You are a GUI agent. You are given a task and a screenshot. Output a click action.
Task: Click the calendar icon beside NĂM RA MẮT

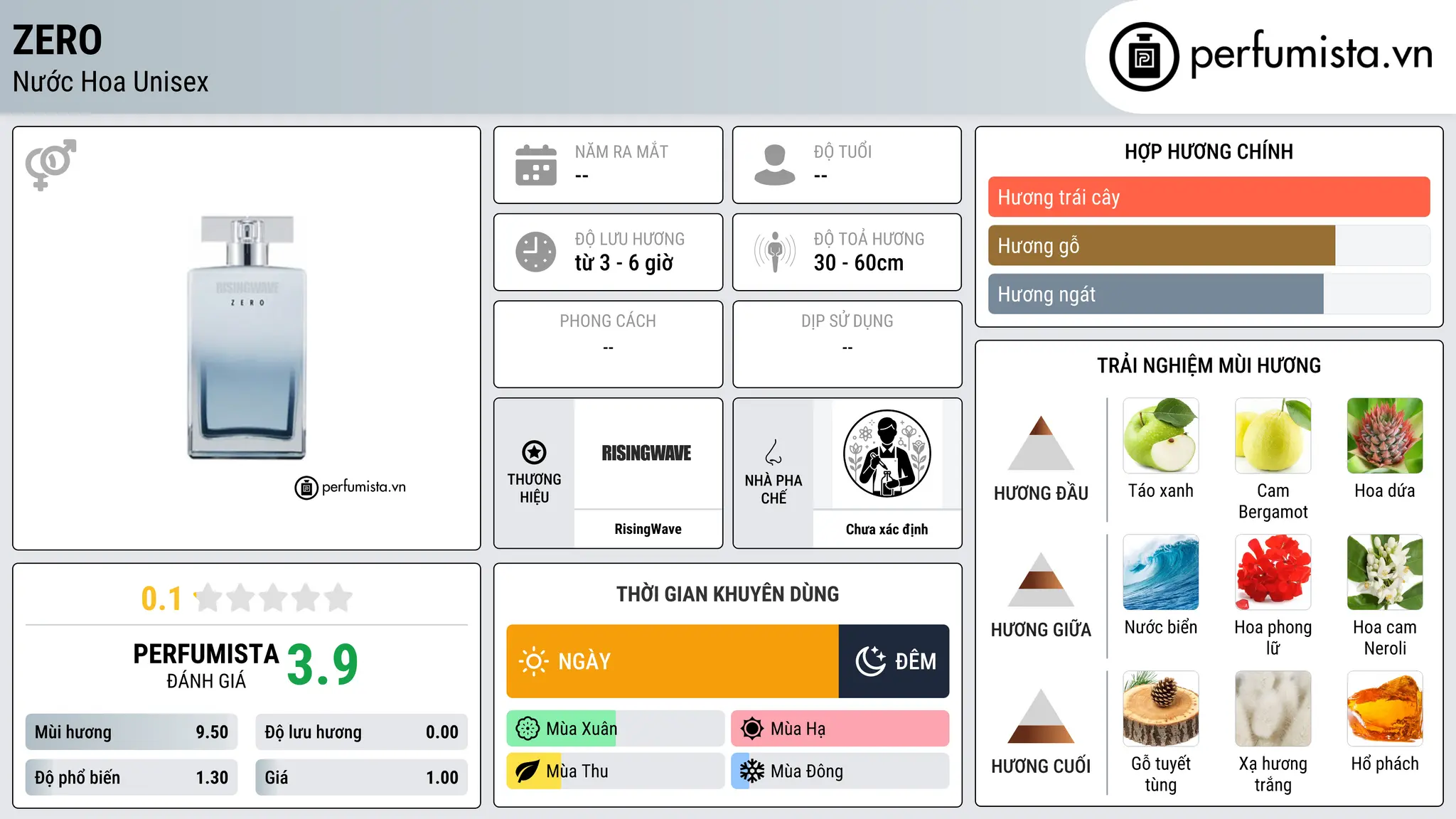point(536,165)
